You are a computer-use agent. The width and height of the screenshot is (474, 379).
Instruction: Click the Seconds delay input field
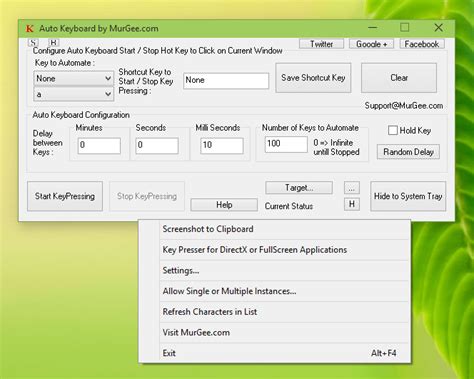(x=157, y=146)
